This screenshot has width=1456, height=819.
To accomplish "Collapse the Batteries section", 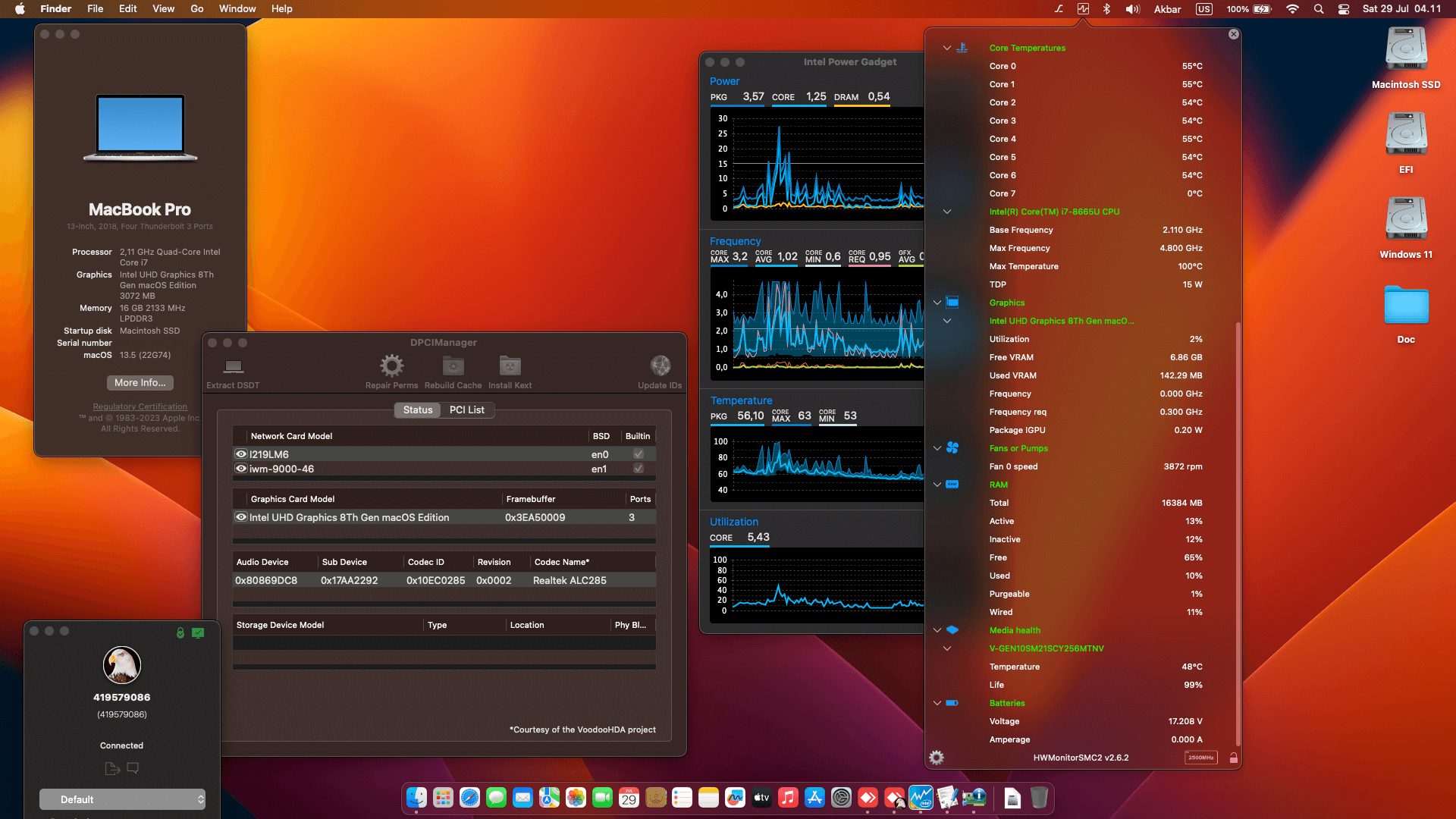I will [937, 703].
